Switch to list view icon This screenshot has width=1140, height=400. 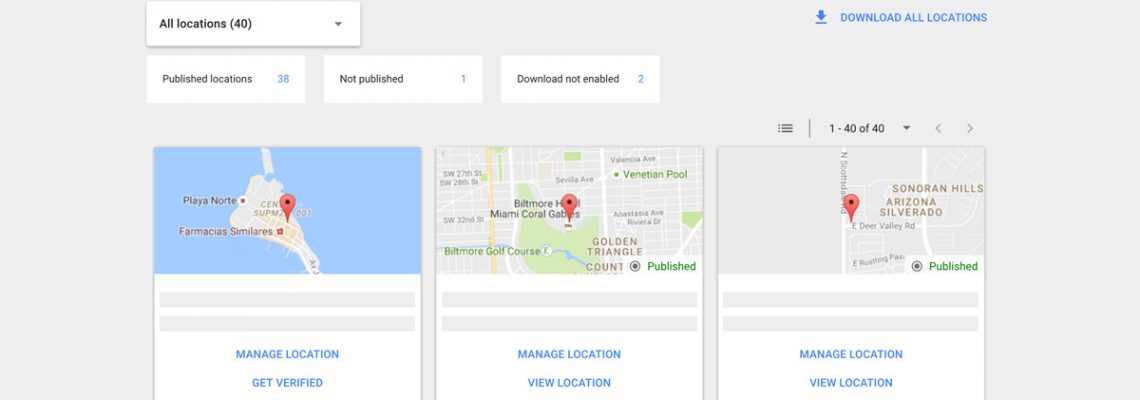(786, 128)
